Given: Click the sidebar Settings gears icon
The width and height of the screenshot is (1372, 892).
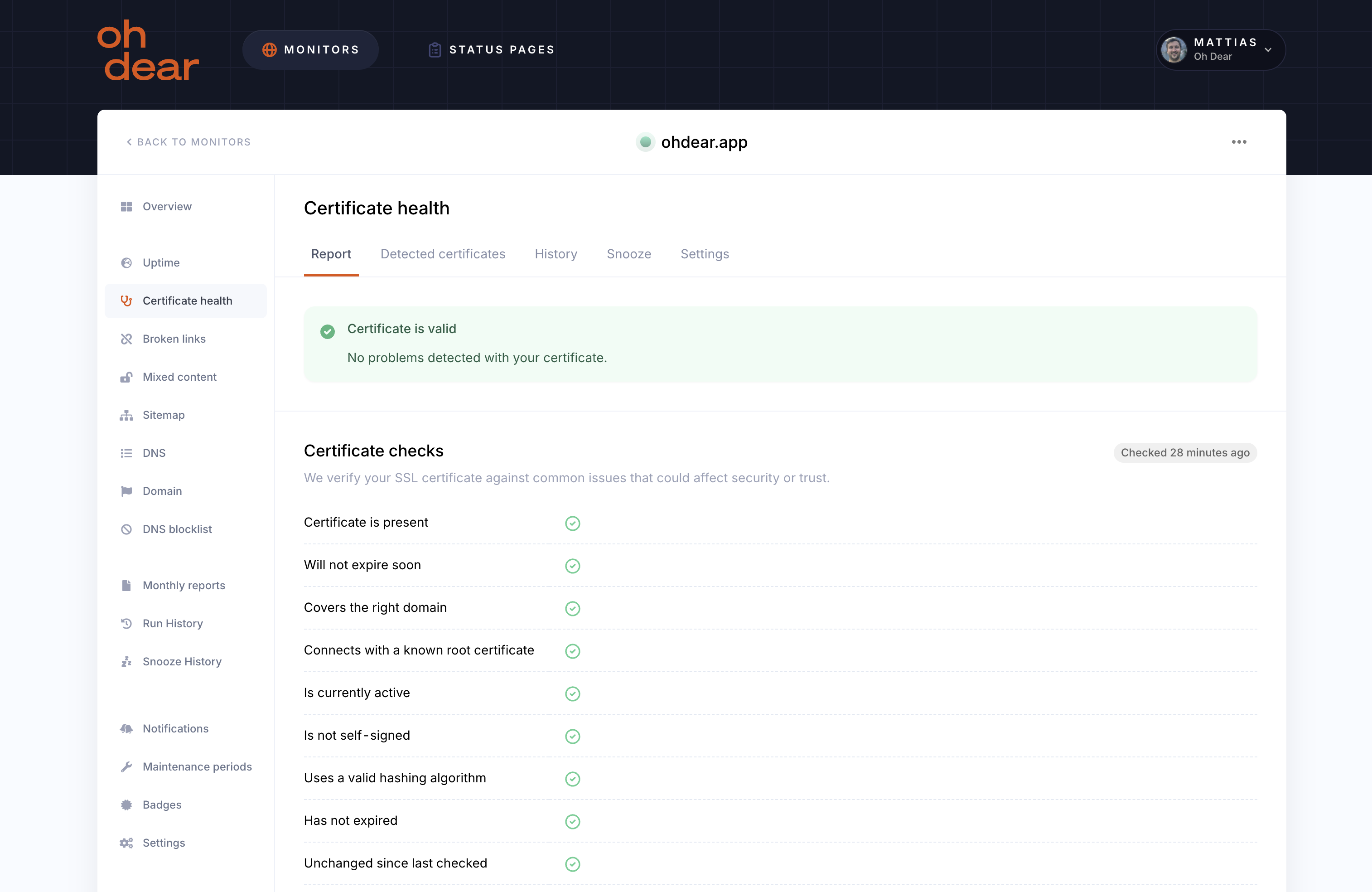Looking at the screenshot, I should coord(126,843).
